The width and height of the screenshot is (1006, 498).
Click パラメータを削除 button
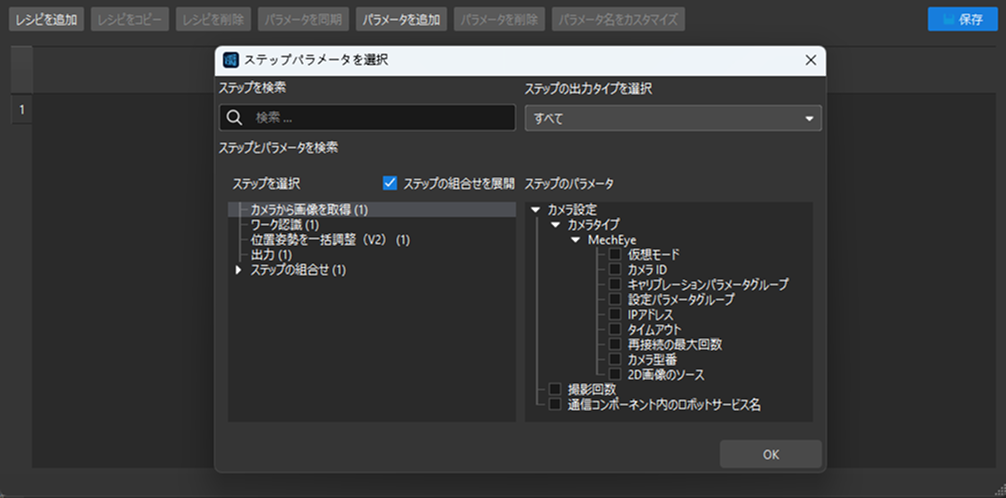[x=499, y=19]
